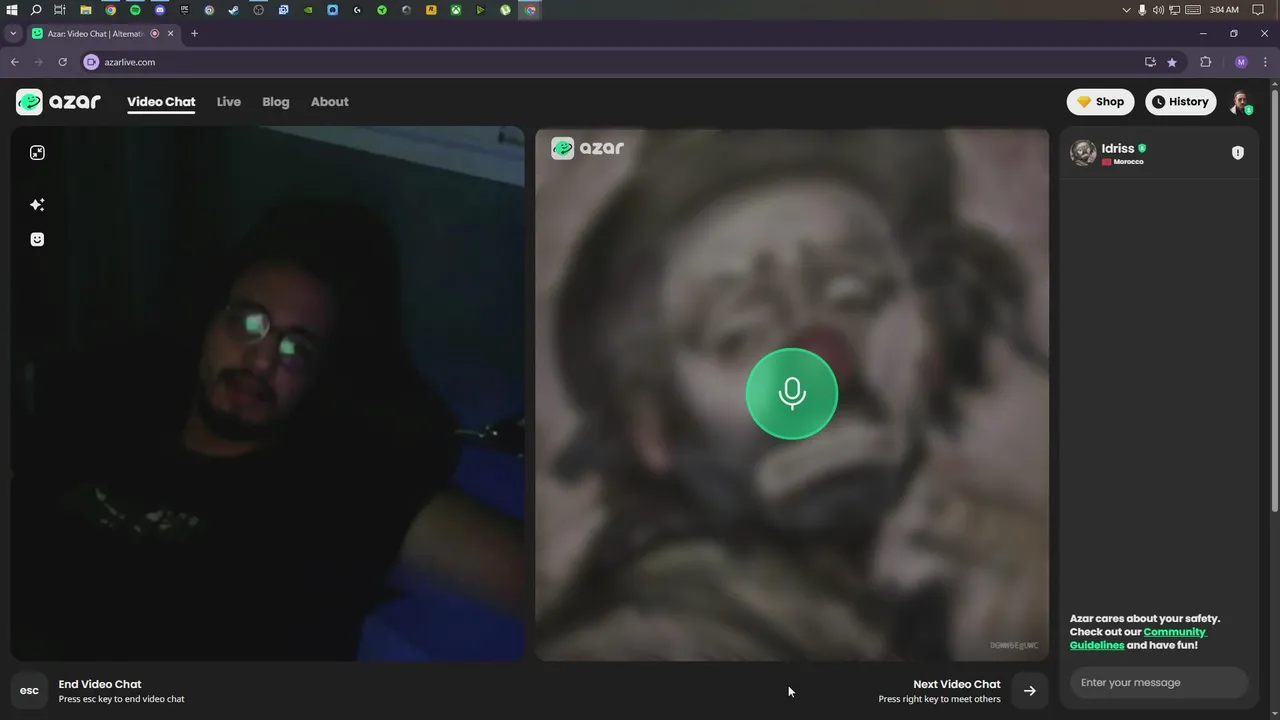Open the Blog page

(x=275, y=102)
